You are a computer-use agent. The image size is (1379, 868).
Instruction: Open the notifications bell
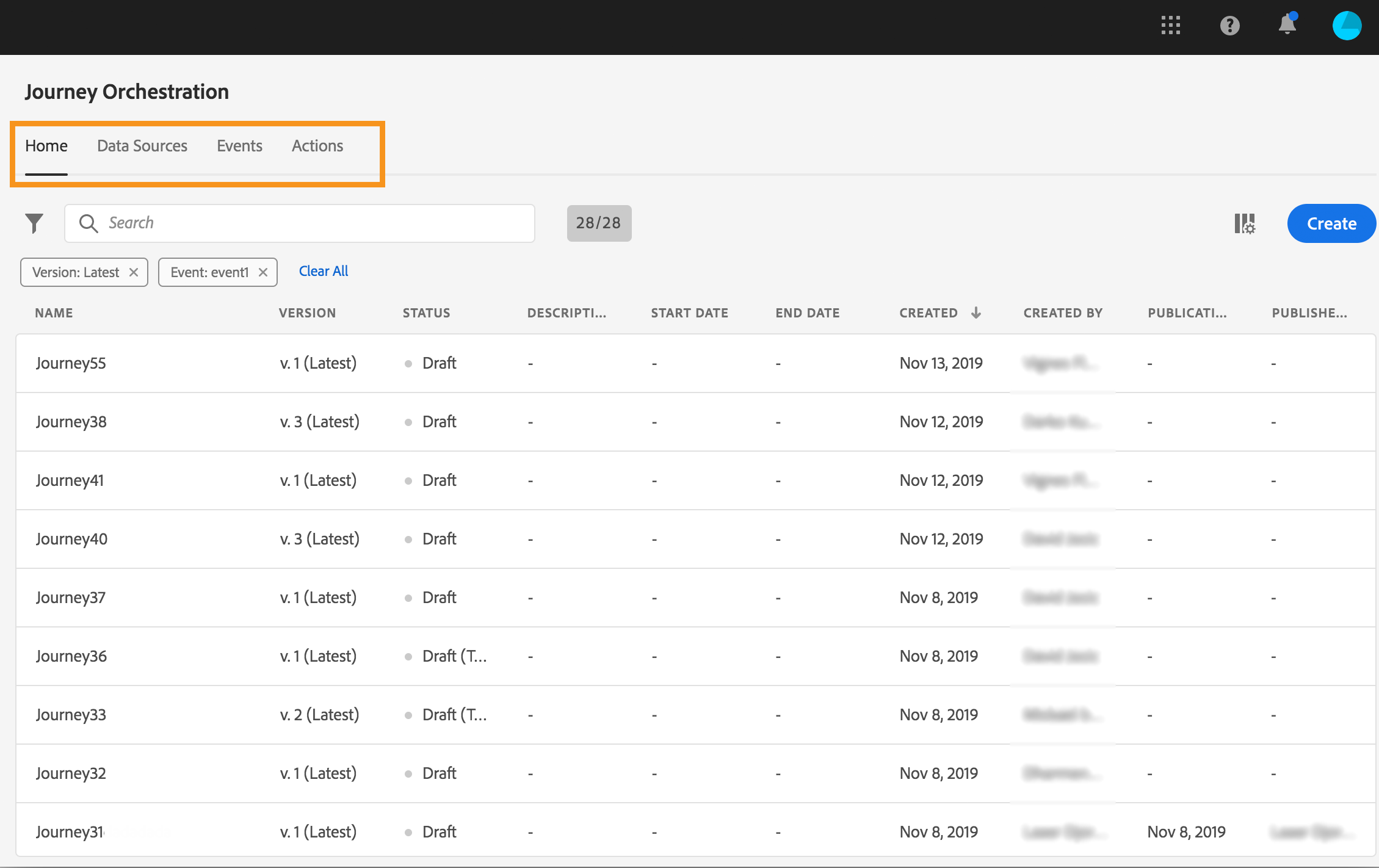coord(1287,24)
